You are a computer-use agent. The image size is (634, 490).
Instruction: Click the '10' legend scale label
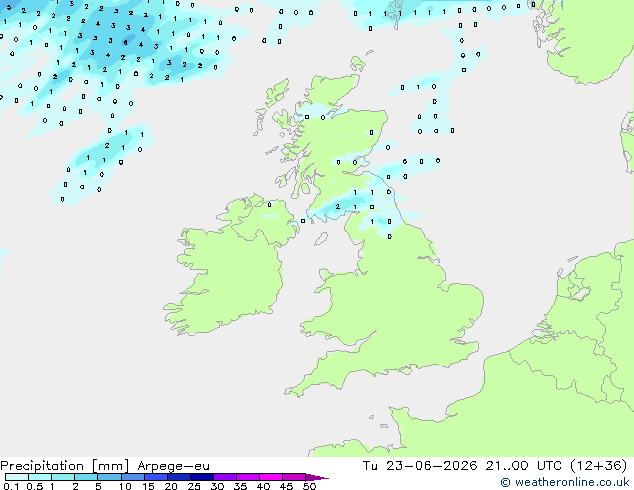[125, 486]
